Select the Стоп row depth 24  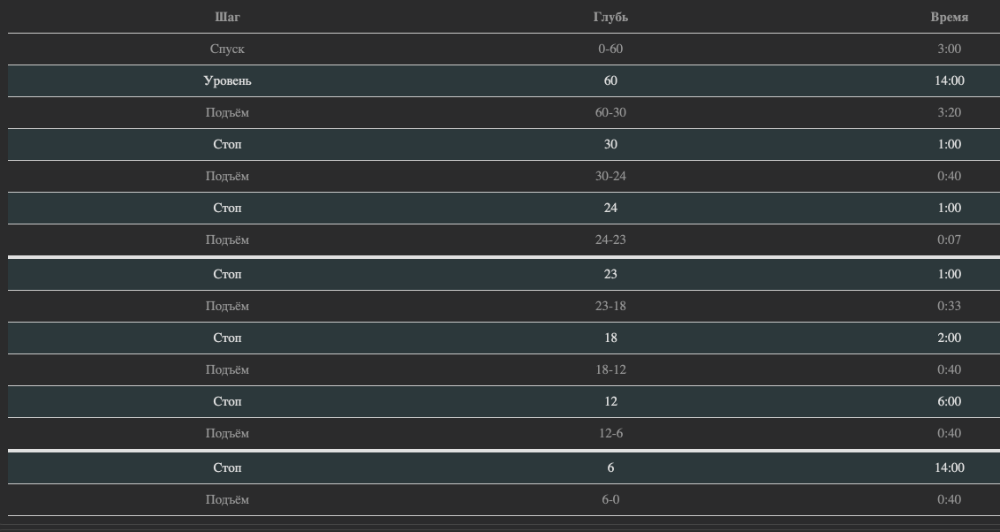tap(504, 208)
